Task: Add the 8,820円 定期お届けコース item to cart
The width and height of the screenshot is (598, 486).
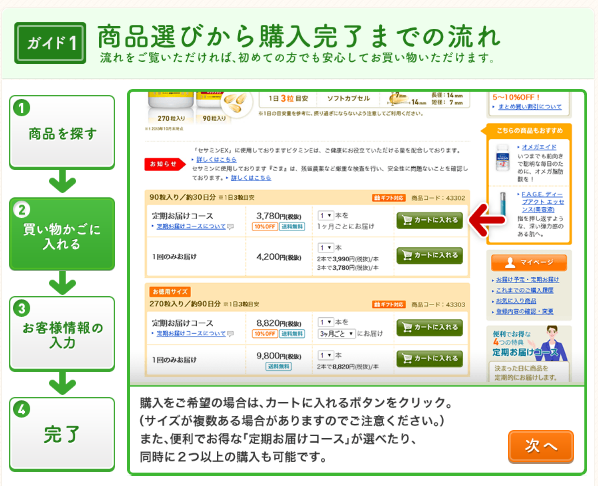Action: [x=429, y=327]
